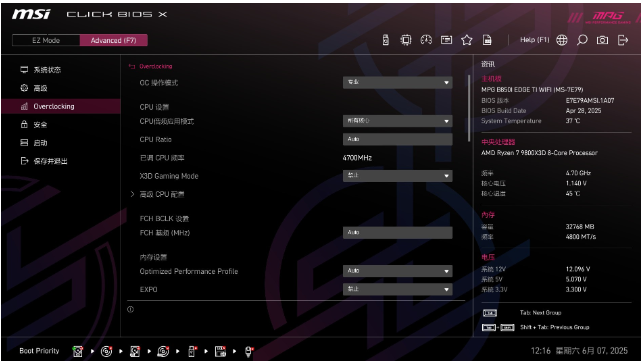Click the AMD Ryzen 7 9800X3D processor name
The width and height of the screenshot is (643, 364).
(539, 153)
